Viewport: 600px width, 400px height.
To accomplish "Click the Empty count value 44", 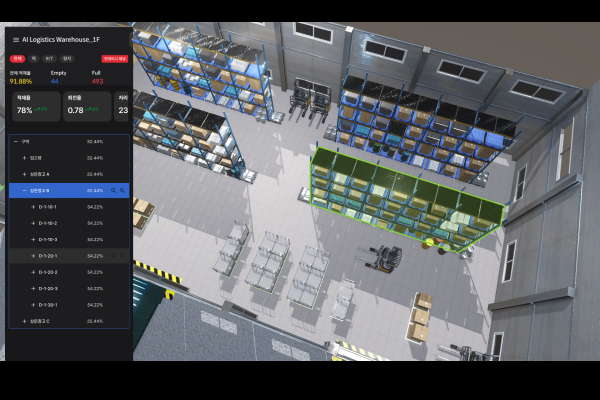I will 54,80.
